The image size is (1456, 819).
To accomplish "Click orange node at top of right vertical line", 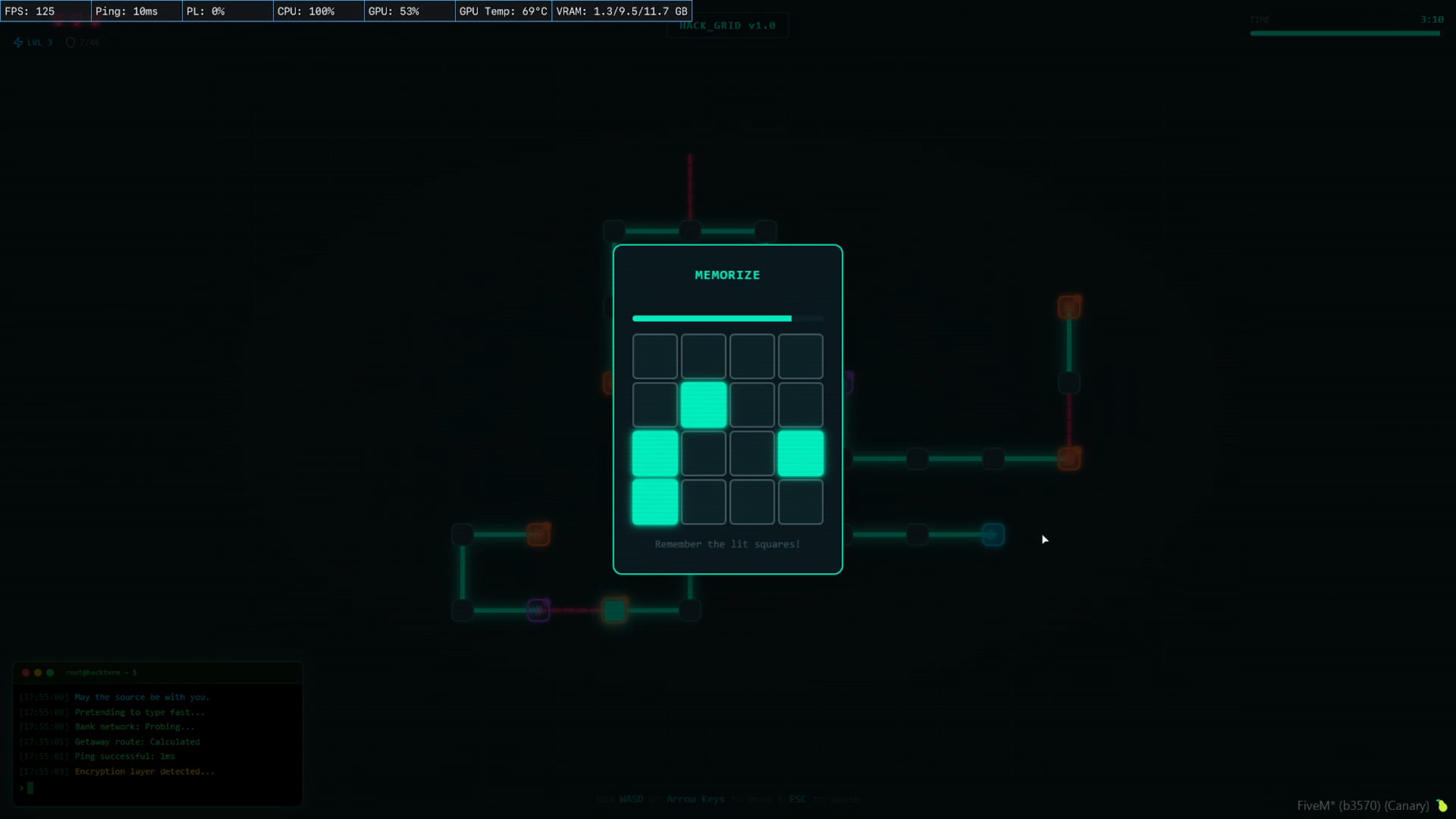I will 1069,307.
